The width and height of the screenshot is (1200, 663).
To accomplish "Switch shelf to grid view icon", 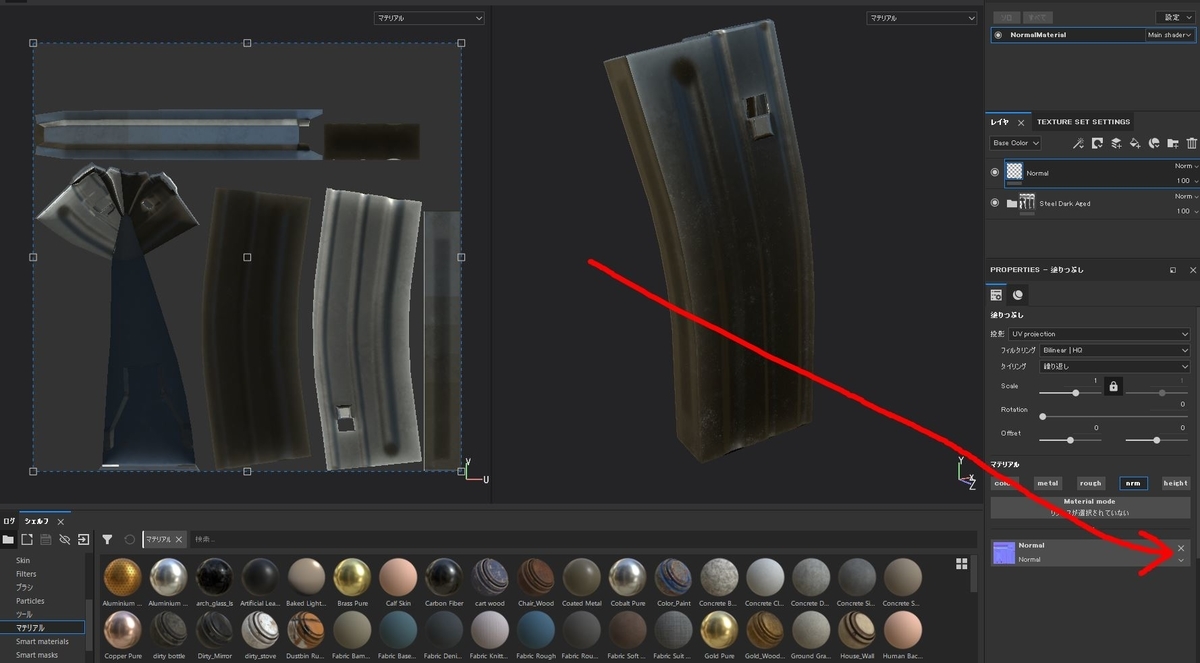I will click(962, 563).
